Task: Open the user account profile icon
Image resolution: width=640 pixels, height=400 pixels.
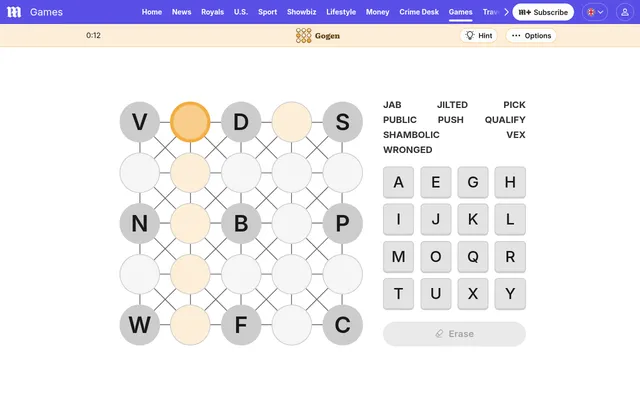Action: [x=624, y=12]
